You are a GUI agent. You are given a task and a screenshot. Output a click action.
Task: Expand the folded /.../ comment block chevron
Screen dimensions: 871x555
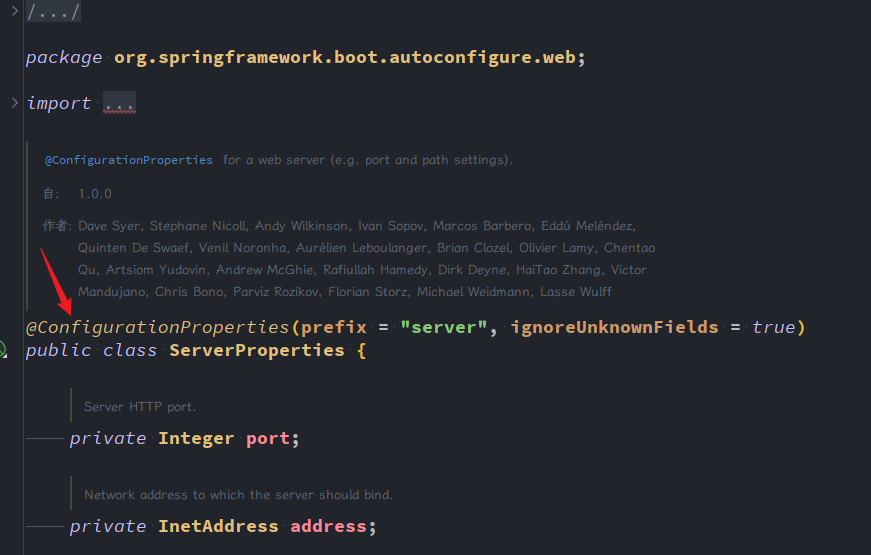point(14,11)
